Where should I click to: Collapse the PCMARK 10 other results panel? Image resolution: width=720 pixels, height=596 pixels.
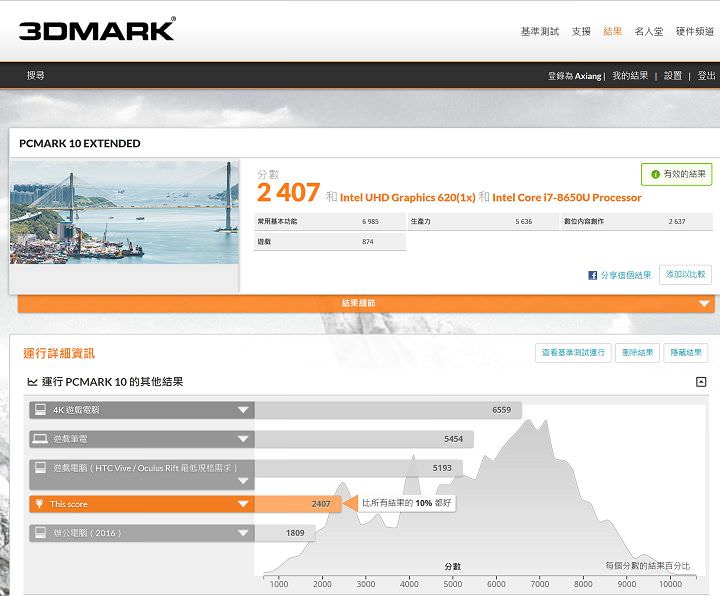point(701,382)
